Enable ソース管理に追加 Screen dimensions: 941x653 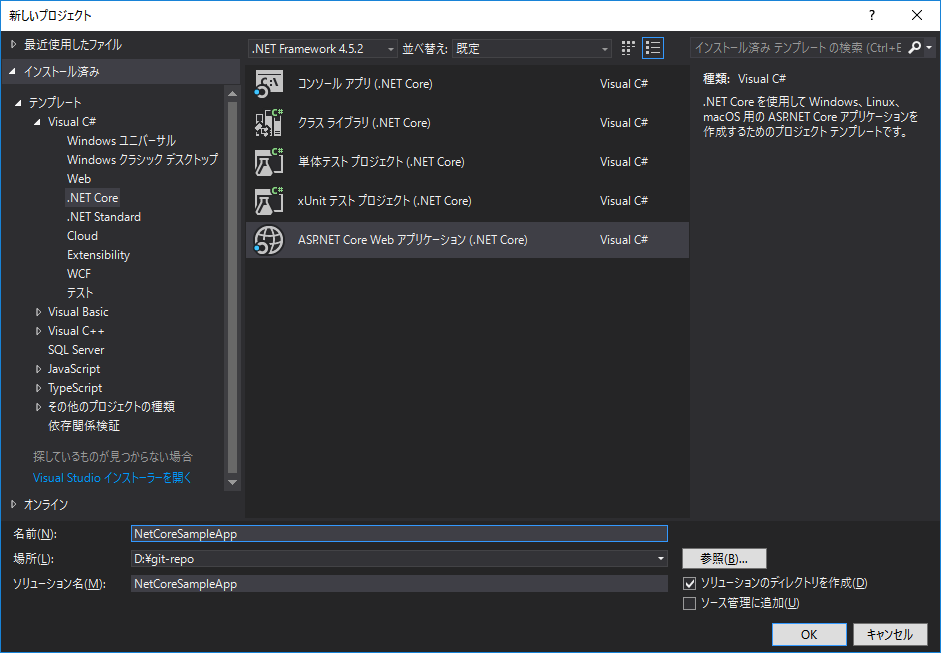(691, 602)
